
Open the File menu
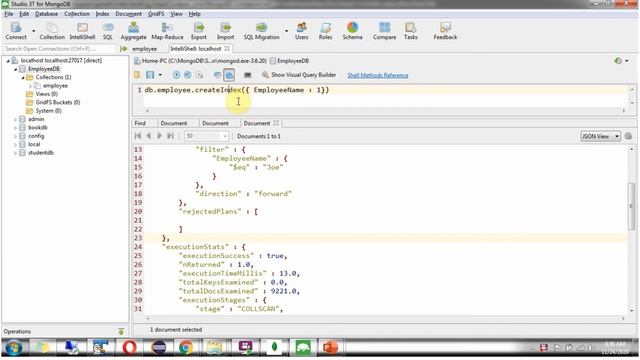coord(9,14)
